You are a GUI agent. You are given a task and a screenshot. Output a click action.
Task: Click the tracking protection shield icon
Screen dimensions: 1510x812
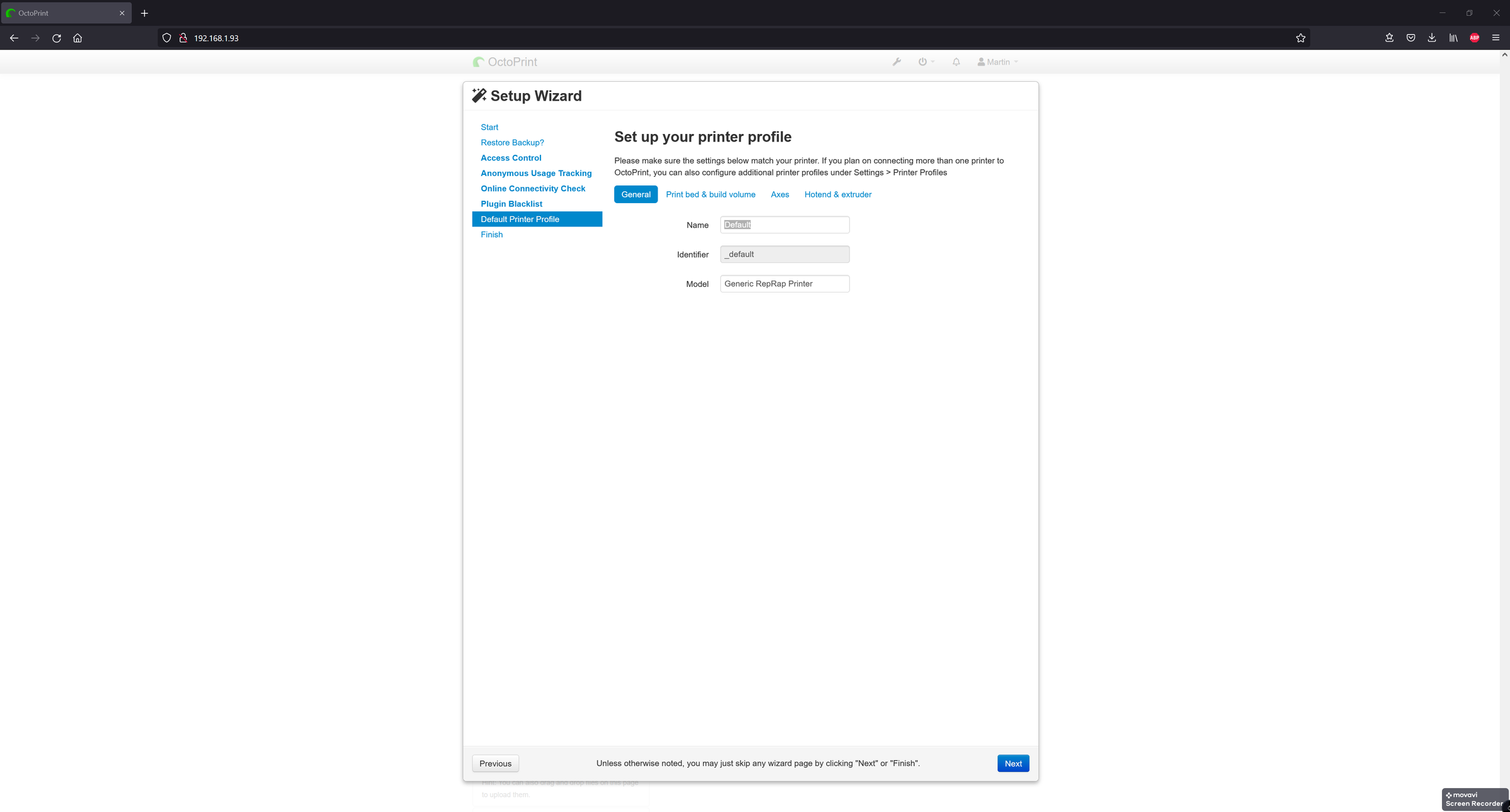[166, 38]
